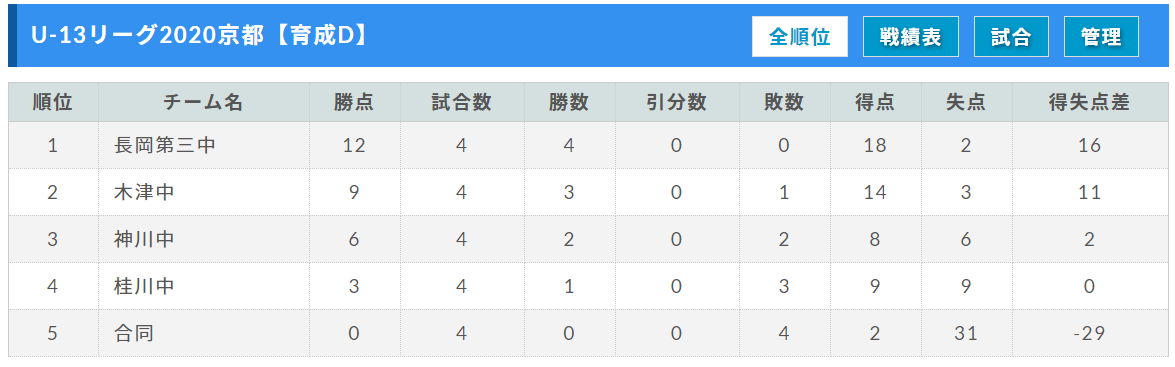Click the 管理 button
The image size is (1175, 367).
pyautogui.click(x=1101, y=37)
